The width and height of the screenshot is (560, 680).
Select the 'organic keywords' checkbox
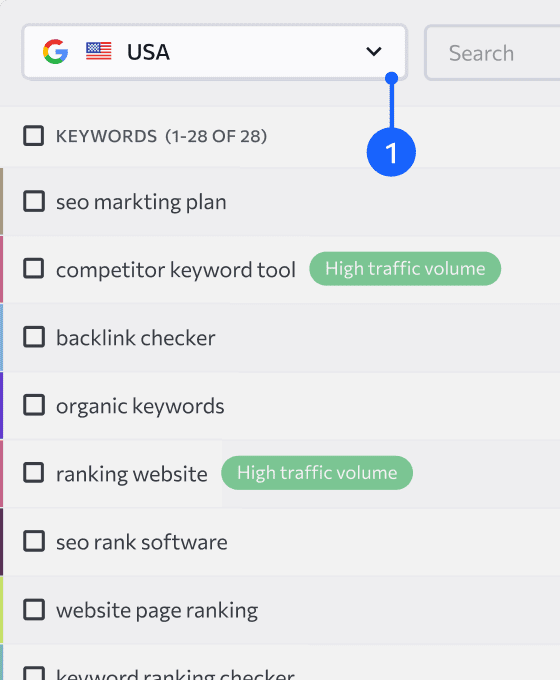click(34, 405)
